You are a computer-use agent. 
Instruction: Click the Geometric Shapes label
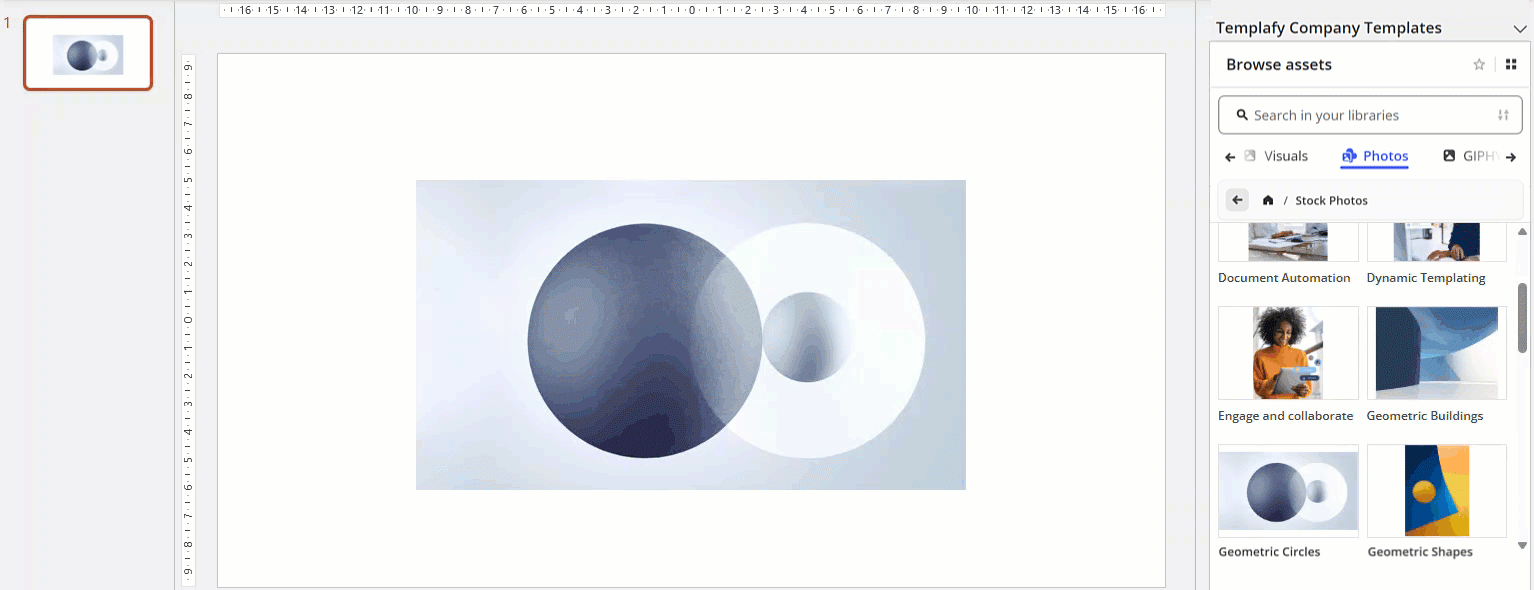pos(1420,552)
